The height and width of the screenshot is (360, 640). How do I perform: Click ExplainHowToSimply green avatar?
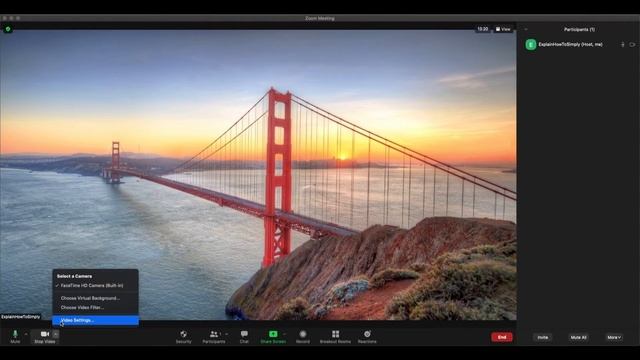point(531,44)
